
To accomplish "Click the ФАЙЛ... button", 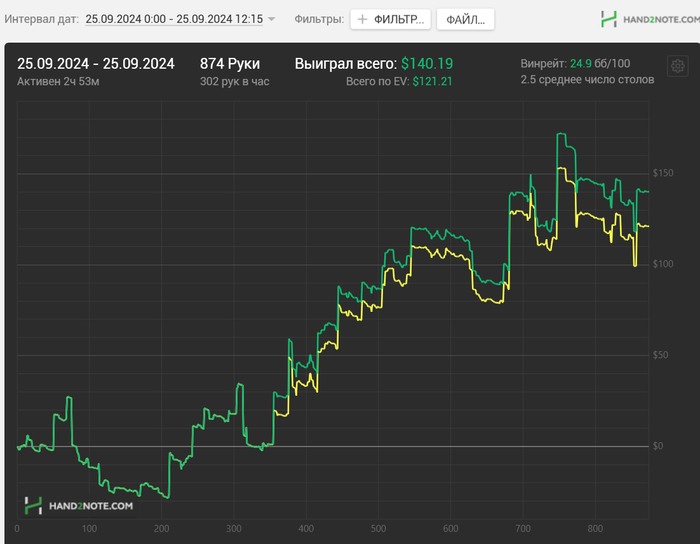I will coord(465,20).
